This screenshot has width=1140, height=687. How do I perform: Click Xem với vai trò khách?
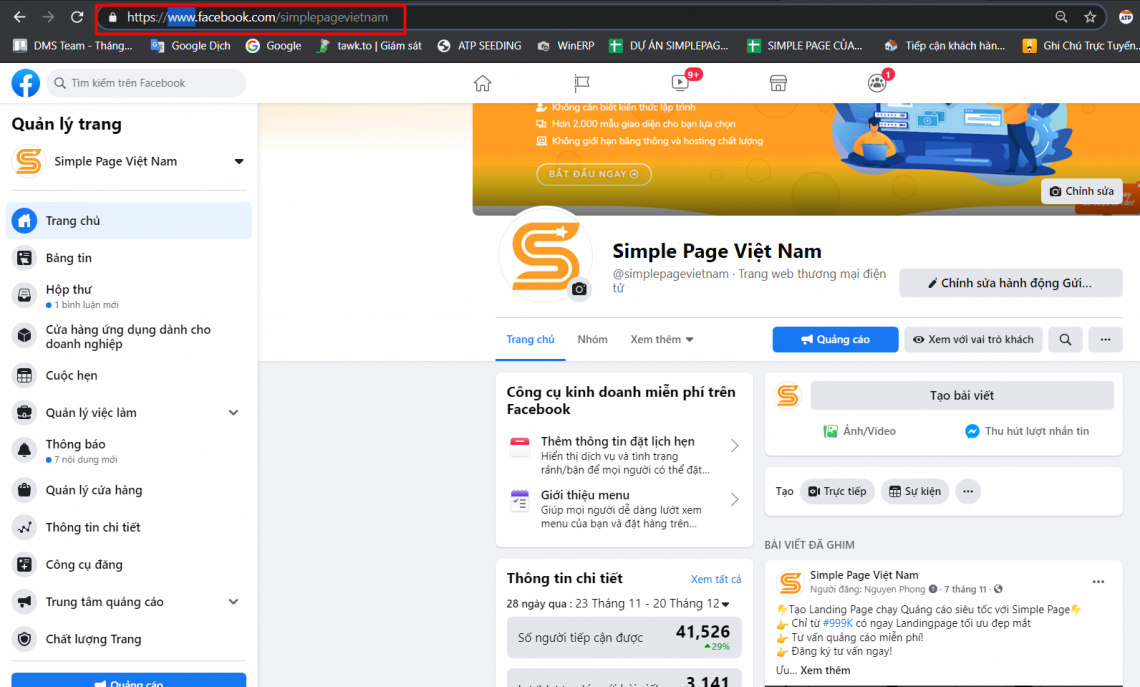[974, 340]
